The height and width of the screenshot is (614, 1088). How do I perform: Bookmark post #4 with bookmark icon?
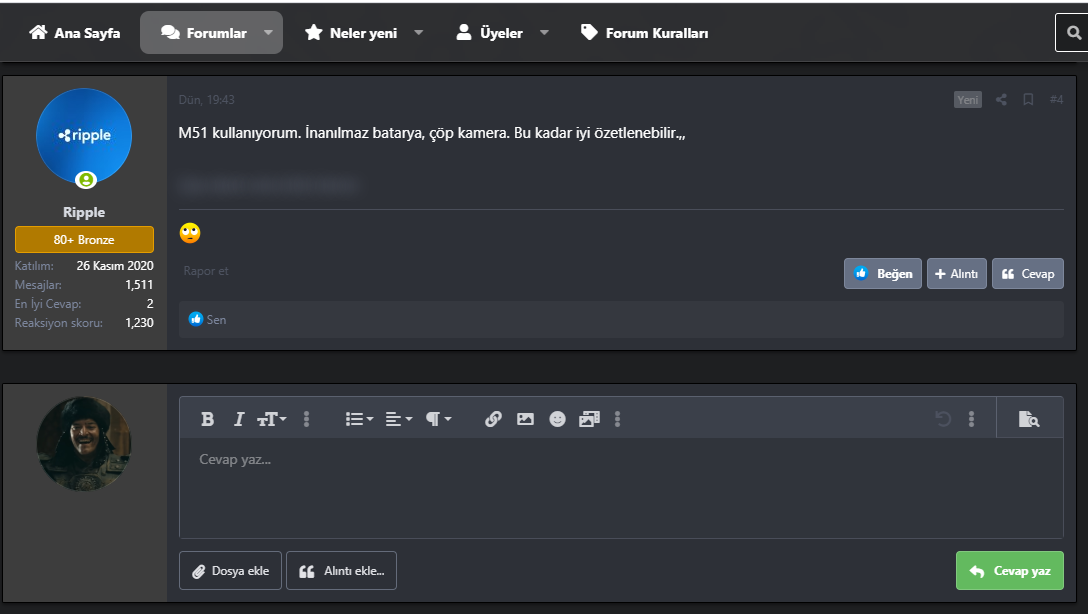(1028, 100)
